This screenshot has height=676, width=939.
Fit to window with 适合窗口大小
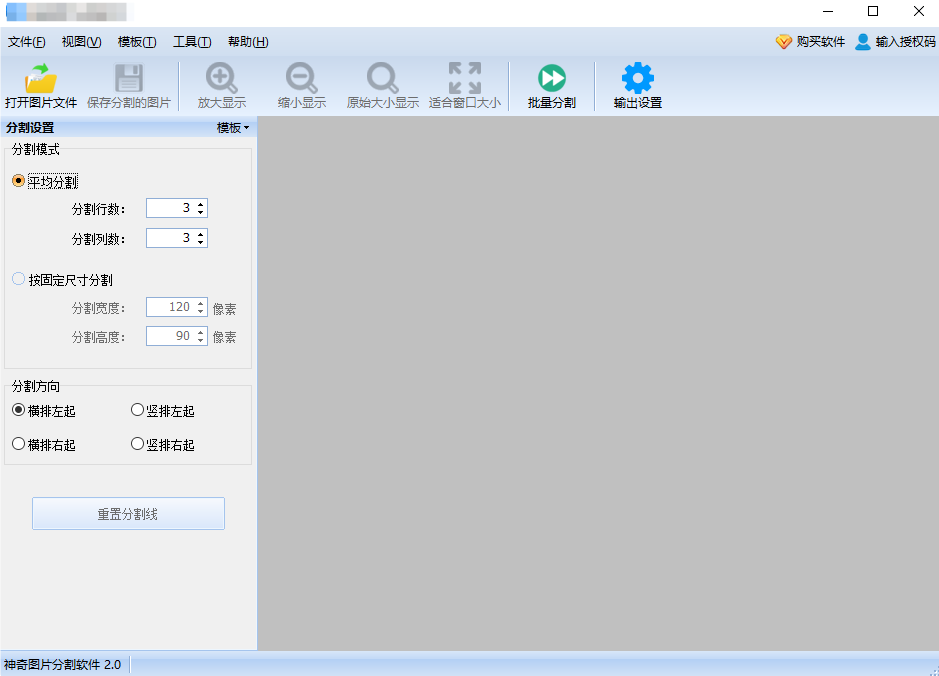(465, 86)
